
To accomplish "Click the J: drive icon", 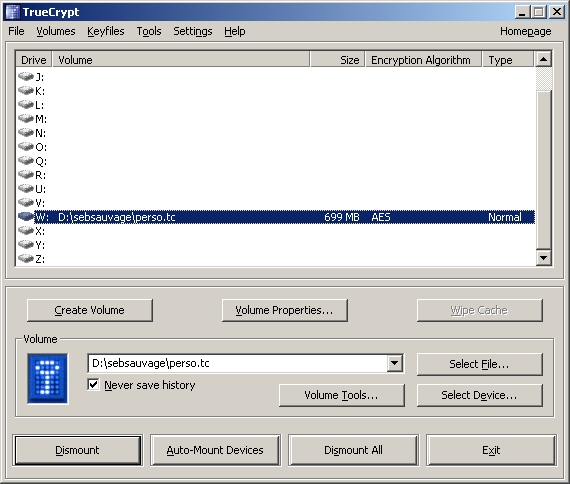I will tap(26, 76).
